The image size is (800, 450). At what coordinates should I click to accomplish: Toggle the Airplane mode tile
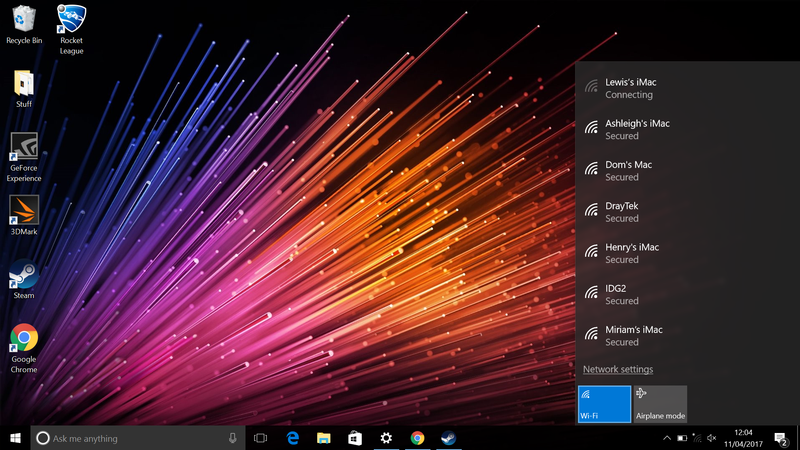660,404
